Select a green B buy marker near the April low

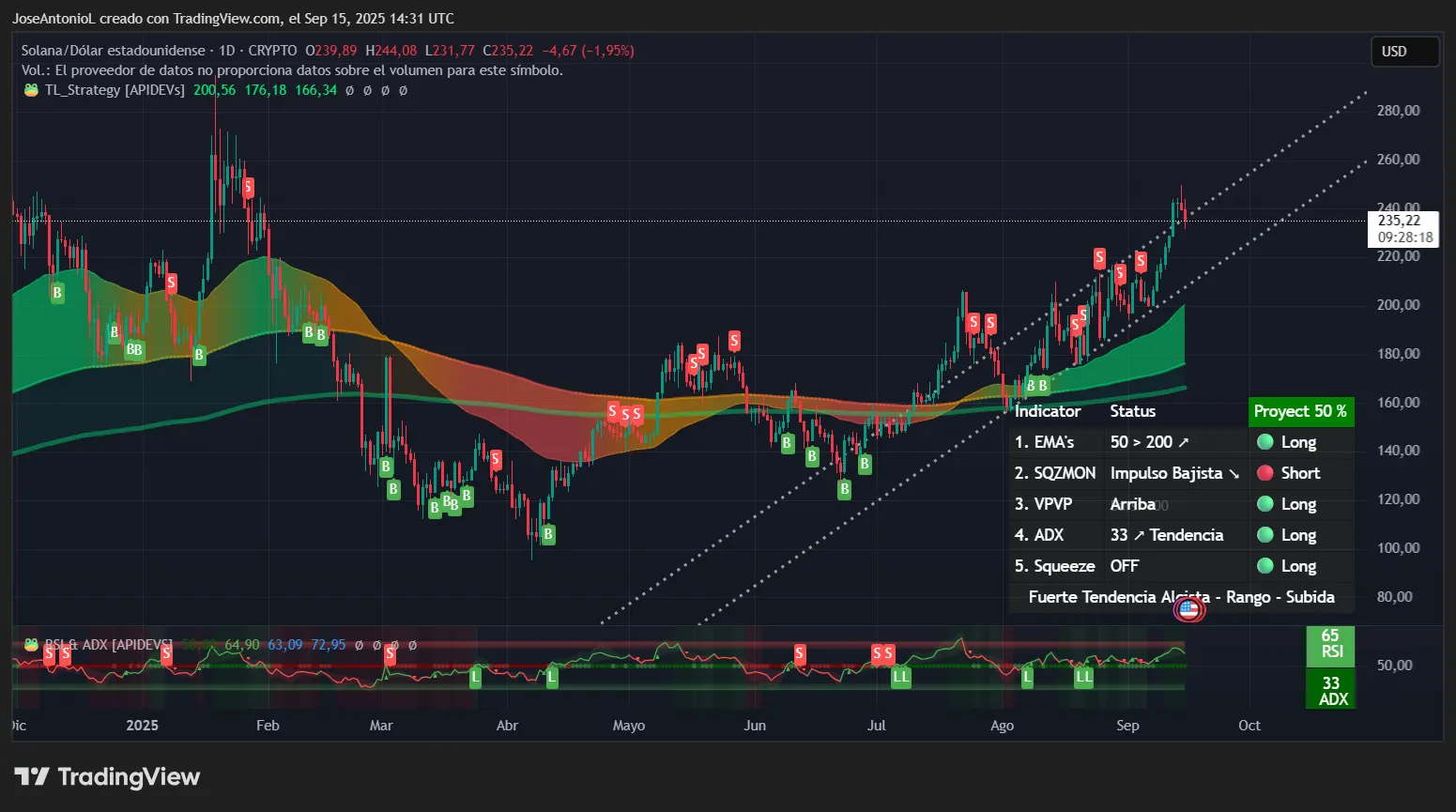(547, 533)
